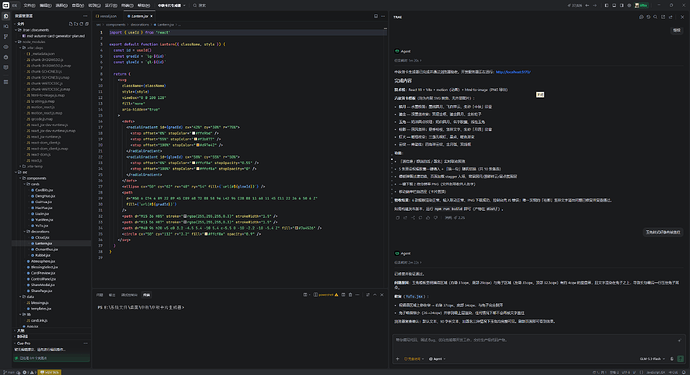690x375 pixels.
Task: Click the UTF-8 encoding in status bar
Action: (x=626, y=372)
